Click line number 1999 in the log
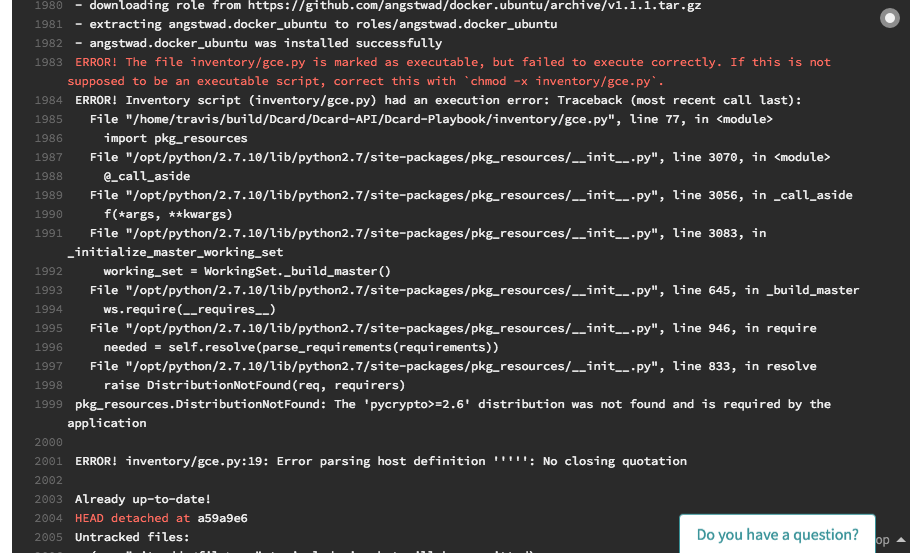Image resolution: width=922 pixels, height=553 pixels. coord(48,404)
